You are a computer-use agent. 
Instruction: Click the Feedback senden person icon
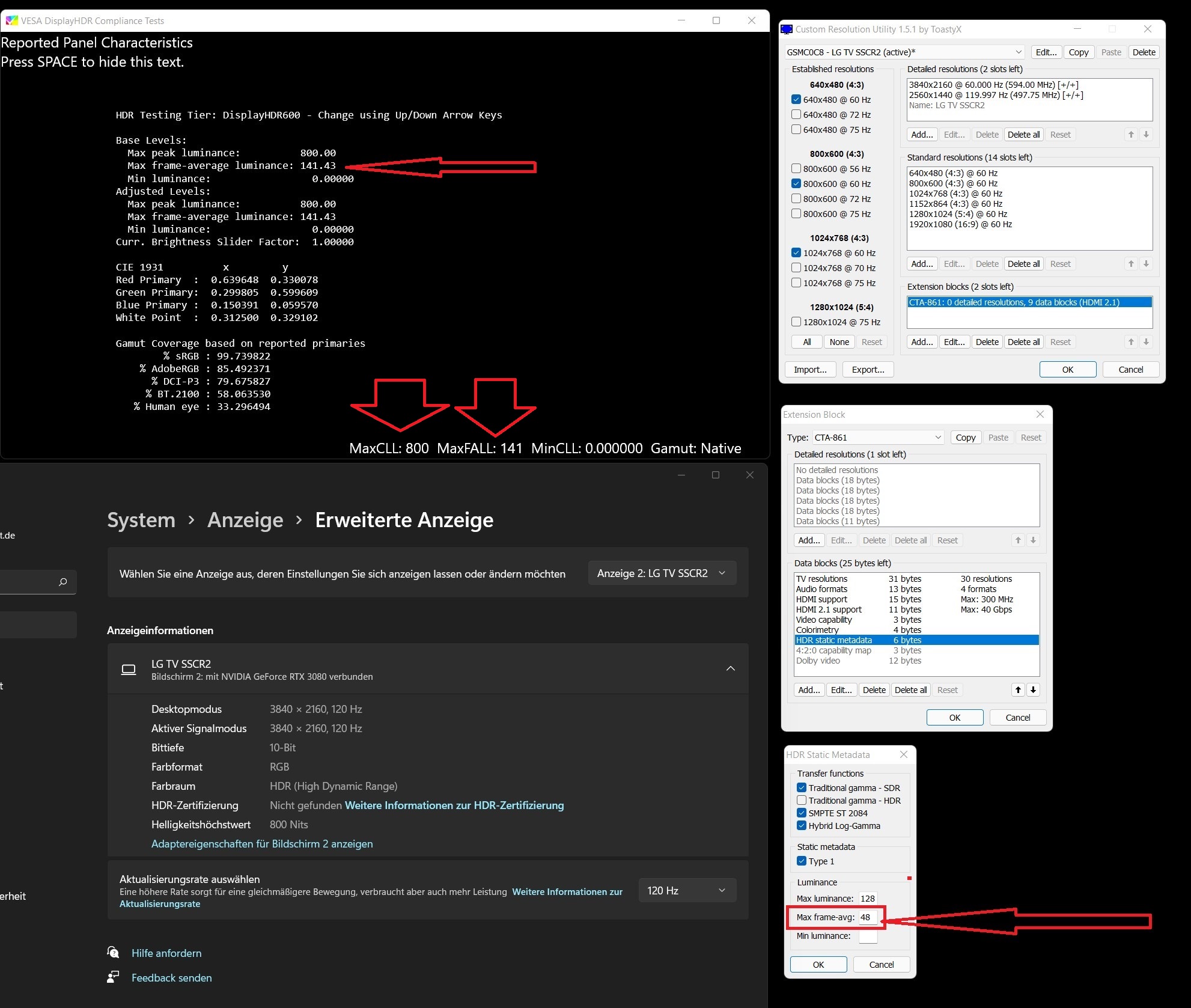(x=112, y=978)
